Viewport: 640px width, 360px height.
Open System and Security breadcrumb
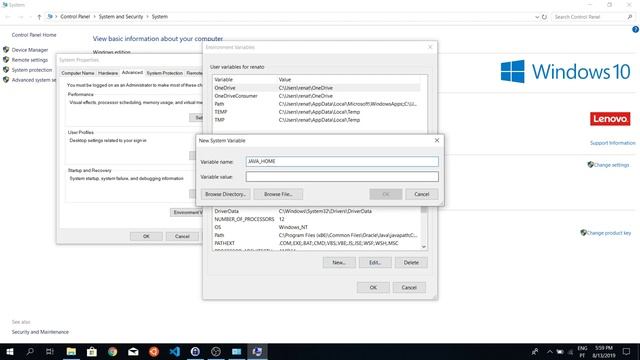[x=121, y=17]
